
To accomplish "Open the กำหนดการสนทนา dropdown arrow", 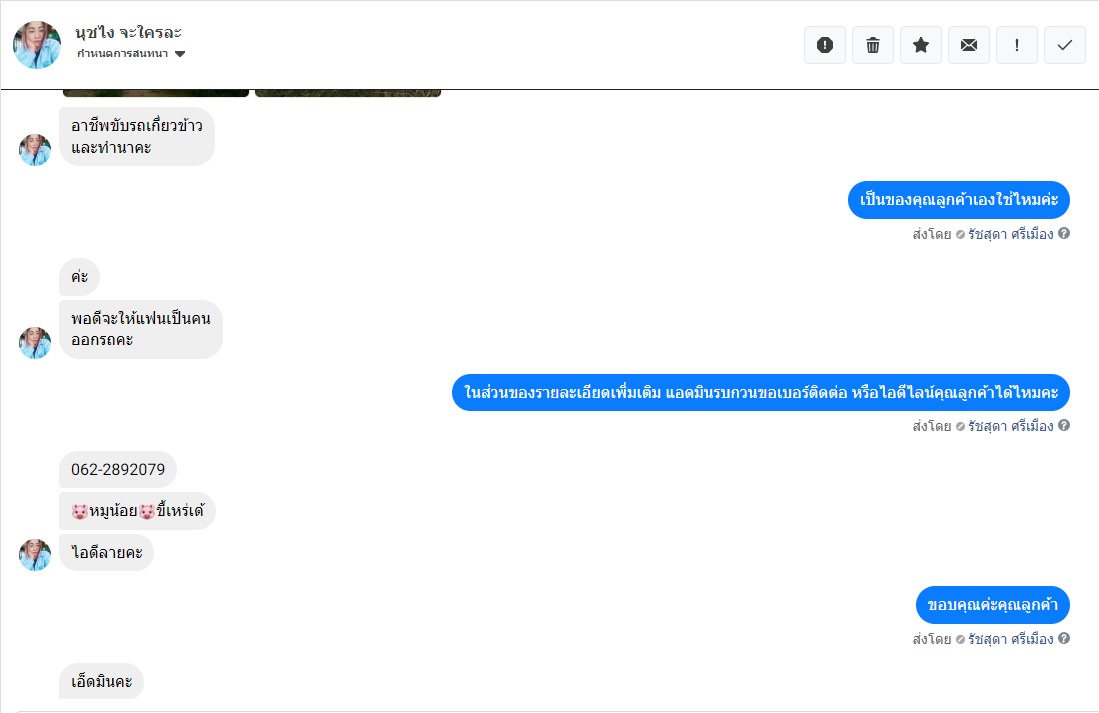I will point(180,54).
